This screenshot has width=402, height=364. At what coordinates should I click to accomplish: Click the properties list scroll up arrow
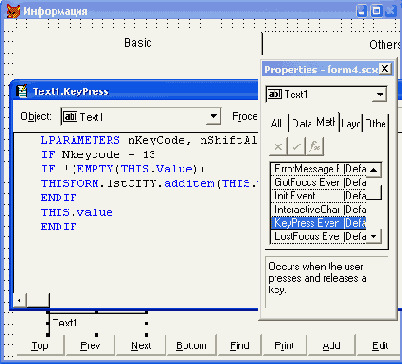374,170
